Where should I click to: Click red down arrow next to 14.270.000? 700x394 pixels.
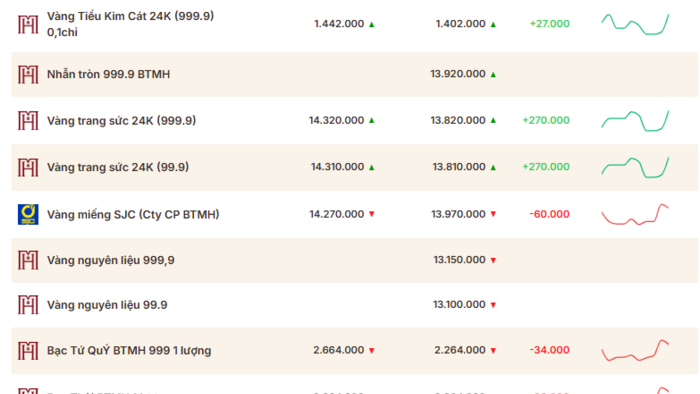click(x=371, y=214)
